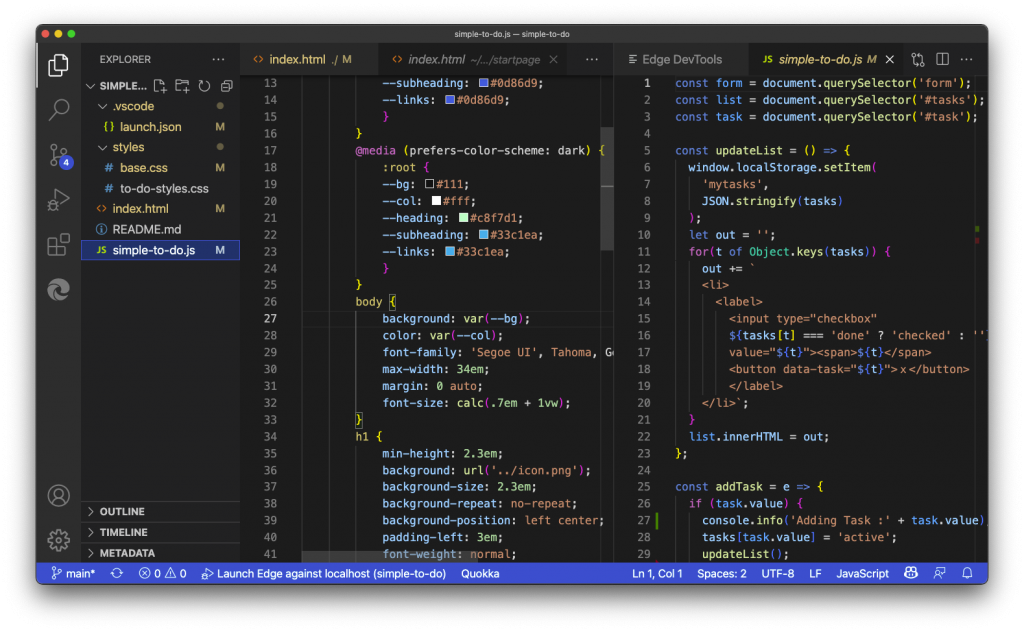This screenshot has height=632, width=1024.
Task: Open the Extensions view
Action: point(58,245)
